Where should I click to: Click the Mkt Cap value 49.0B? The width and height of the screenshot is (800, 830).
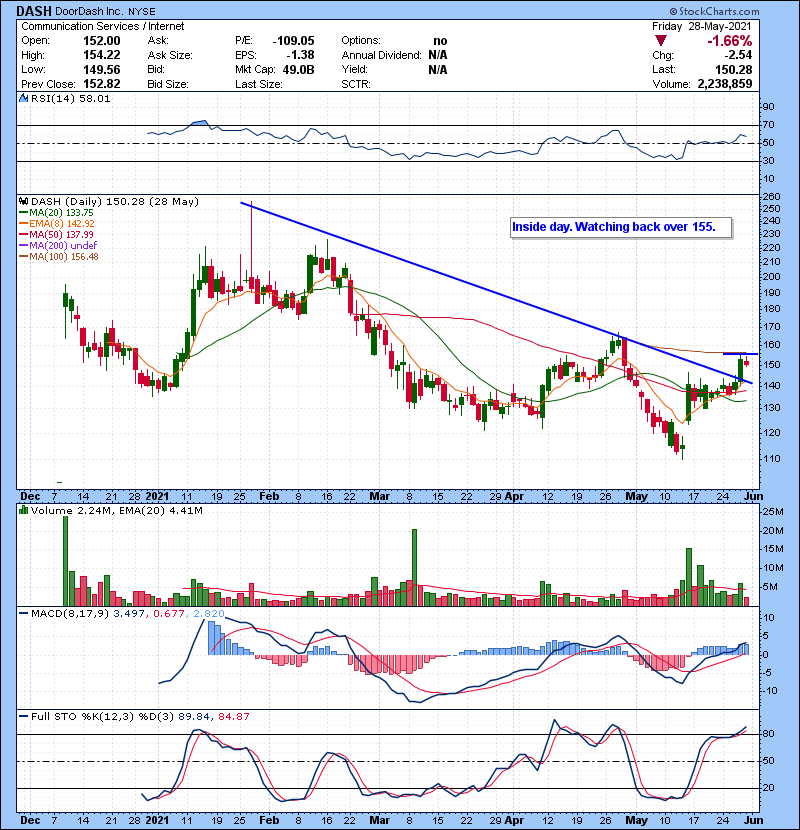click(x=299, y=70)
